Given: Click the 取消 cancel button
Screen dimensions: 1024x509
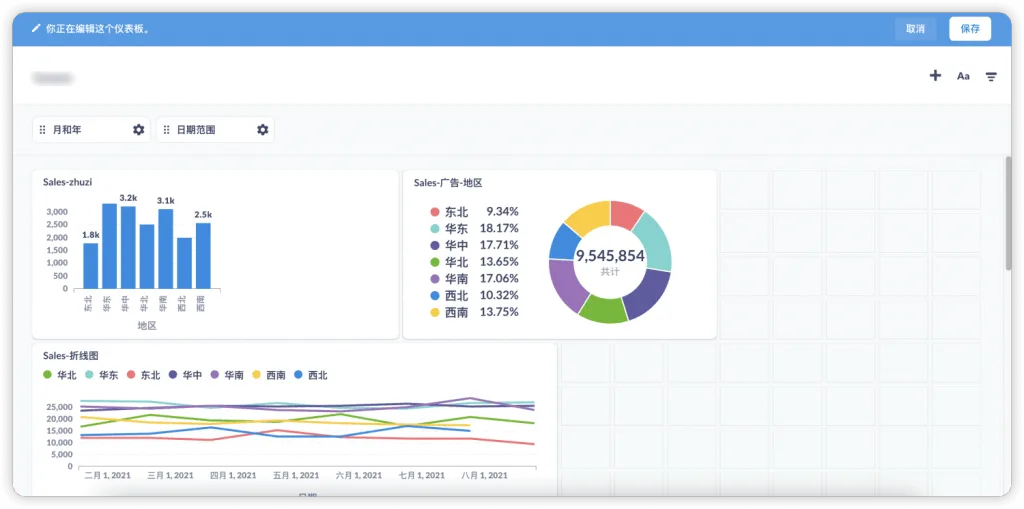Looking at the screenshot, I should point(915,29).
